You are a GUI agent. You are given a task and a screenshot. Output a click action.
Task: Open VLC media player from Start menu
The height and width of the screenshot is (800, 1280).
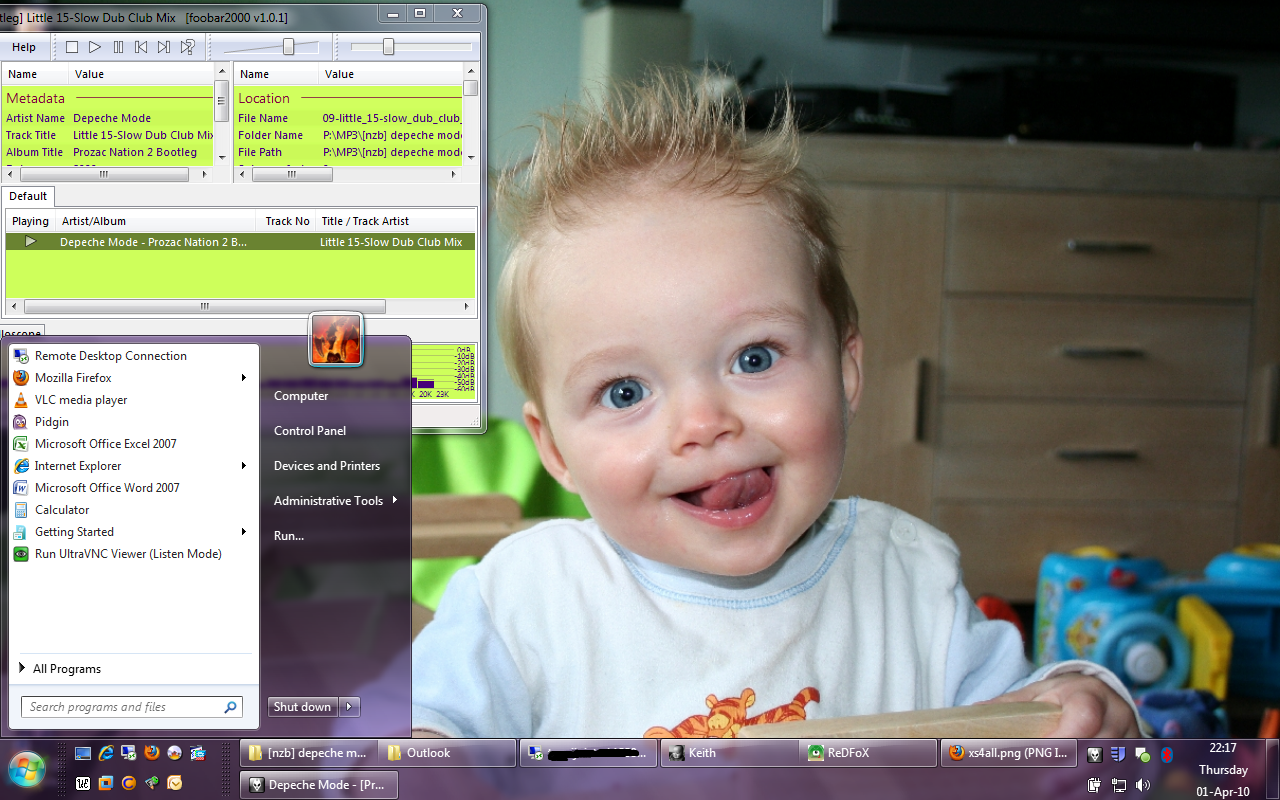[x=81, y=400]
